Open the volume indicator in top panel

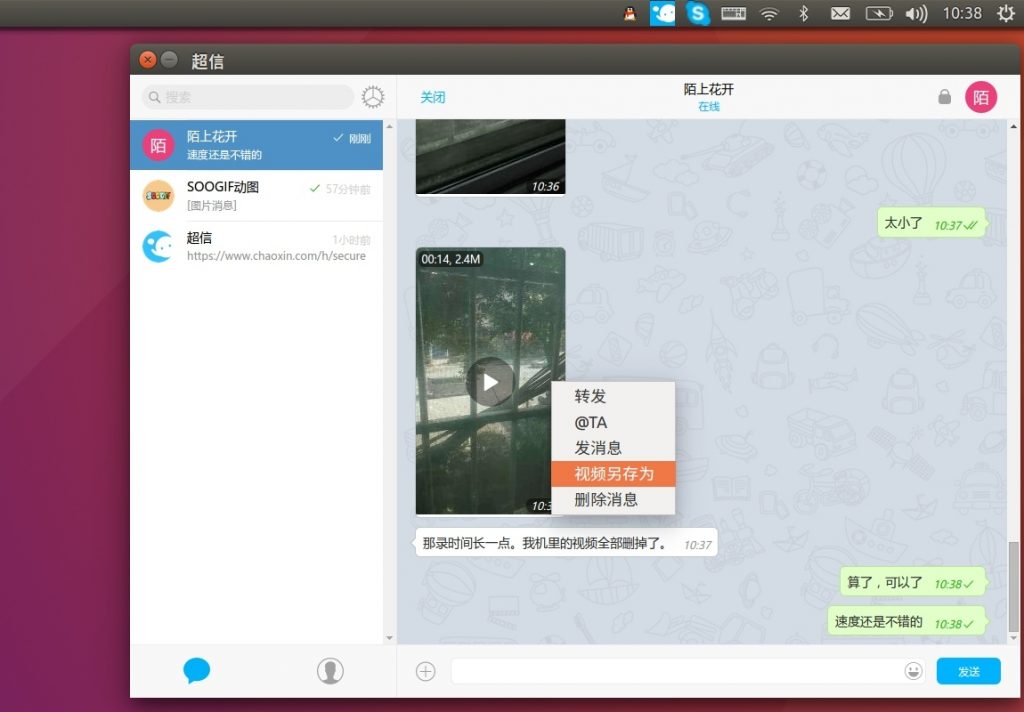pyautogui.click(x=915, y=13)
